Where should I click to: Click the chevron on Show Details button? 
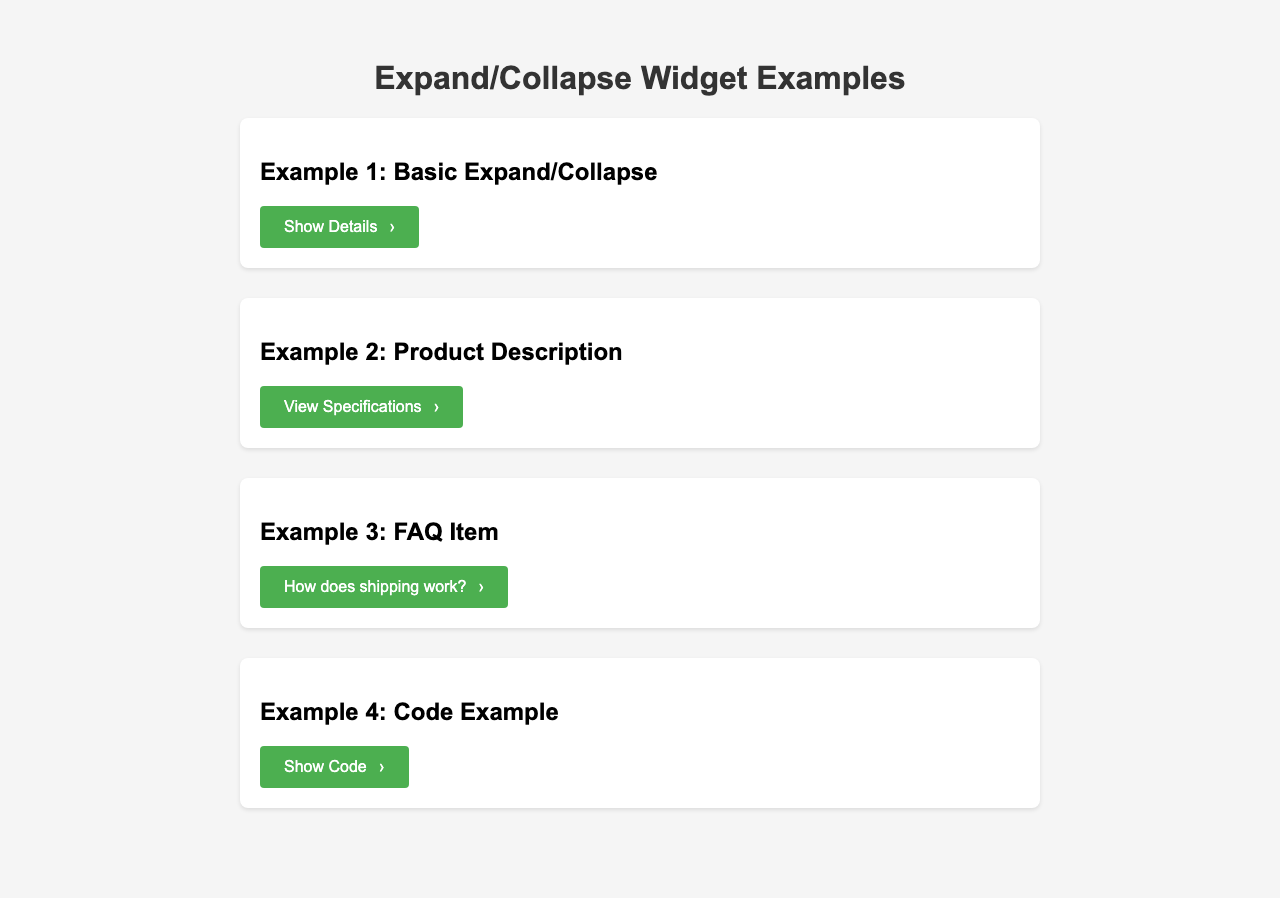coord(392,227)
